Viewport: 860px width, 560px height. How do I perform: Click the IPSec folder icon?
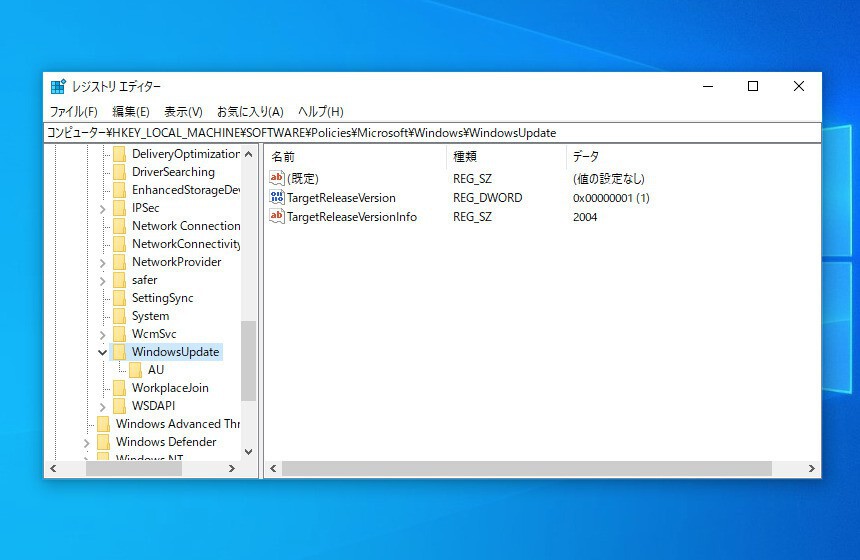[120, 208]
